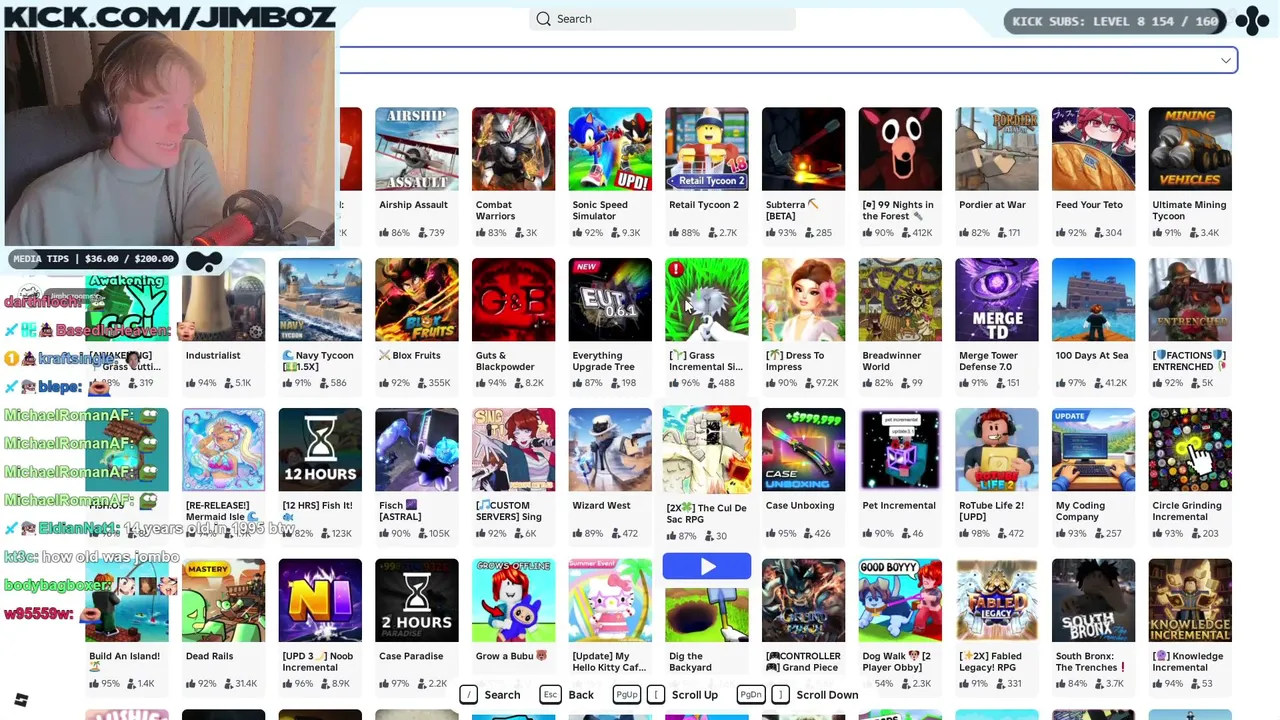The height and width of the screenshot is (720, 1280).
Task: Select The Cul De Sac RPG thumbnail
Action: pos(707,450)
